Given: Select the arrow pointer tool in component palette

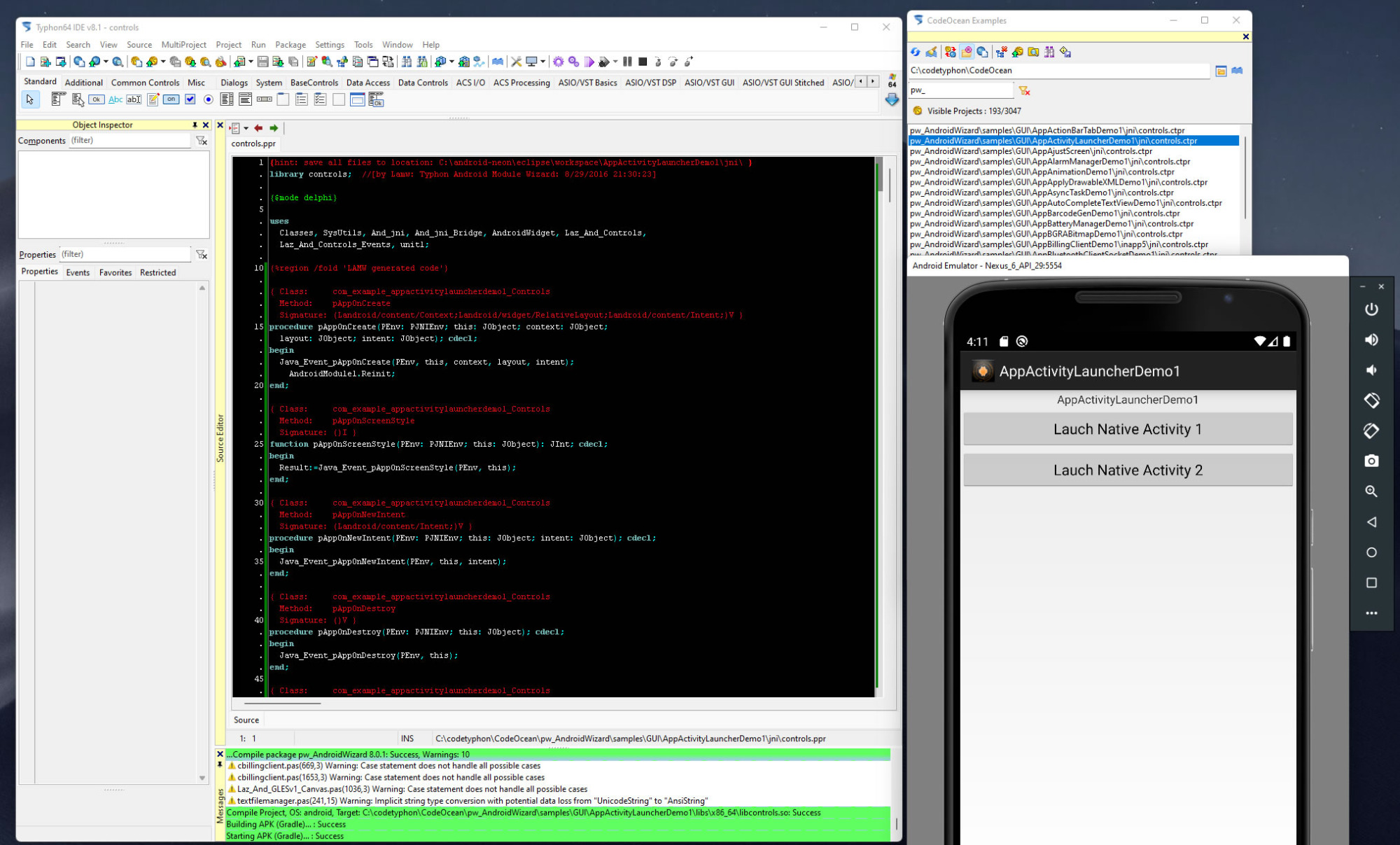Looking at the screenshot, I should (x=30, y=99).
